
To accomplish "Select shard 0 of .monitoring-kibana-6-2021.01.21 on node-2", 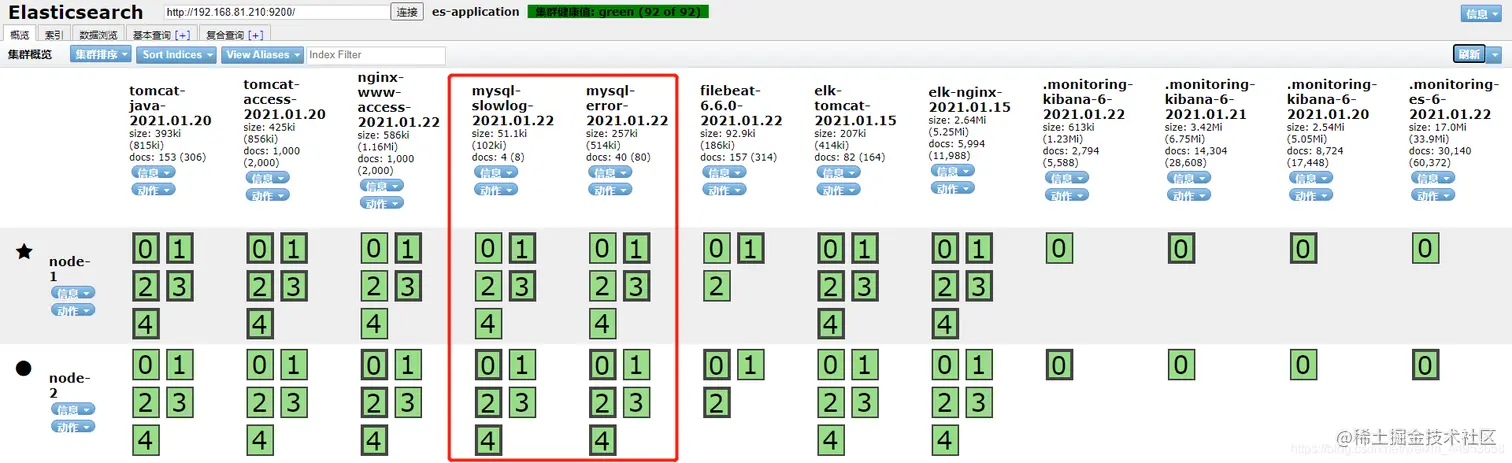I will (x=1180, y=365).
